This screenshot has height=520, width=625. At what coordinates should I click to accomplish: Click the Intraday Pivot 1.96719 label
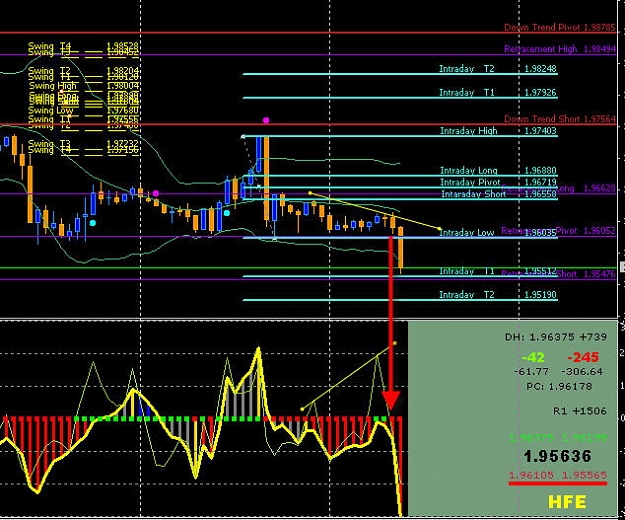[x=498, y=182]
